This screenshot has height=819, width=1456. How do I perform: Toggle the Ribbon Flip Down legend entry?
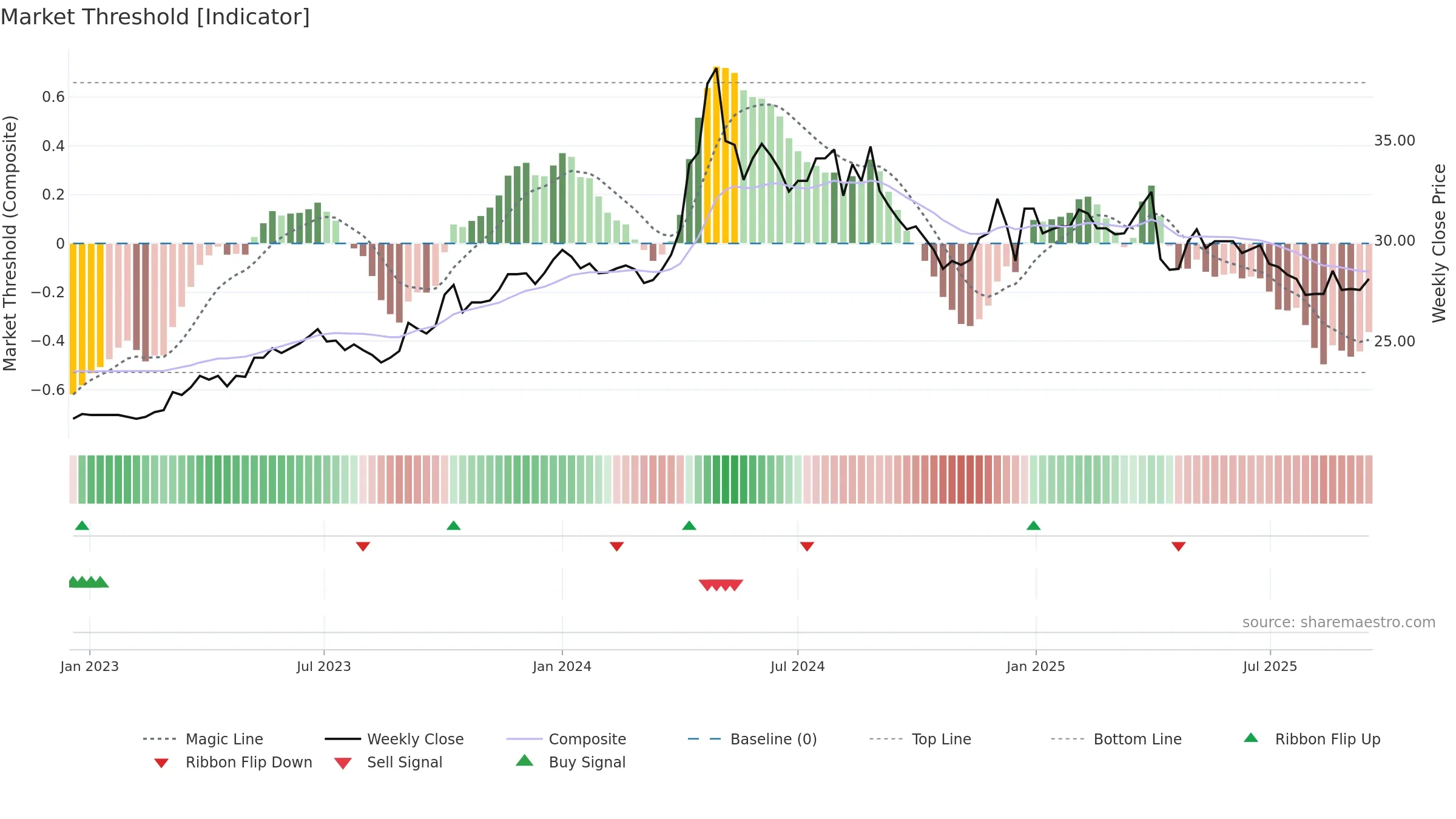232,762
